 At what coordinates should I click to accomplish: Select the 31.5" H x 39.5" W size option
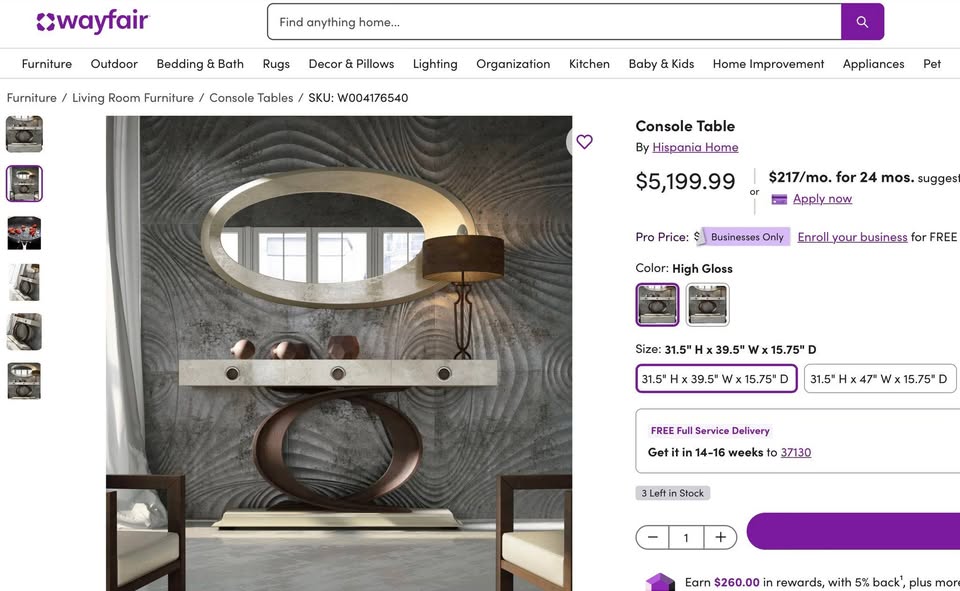click(716, 379)
